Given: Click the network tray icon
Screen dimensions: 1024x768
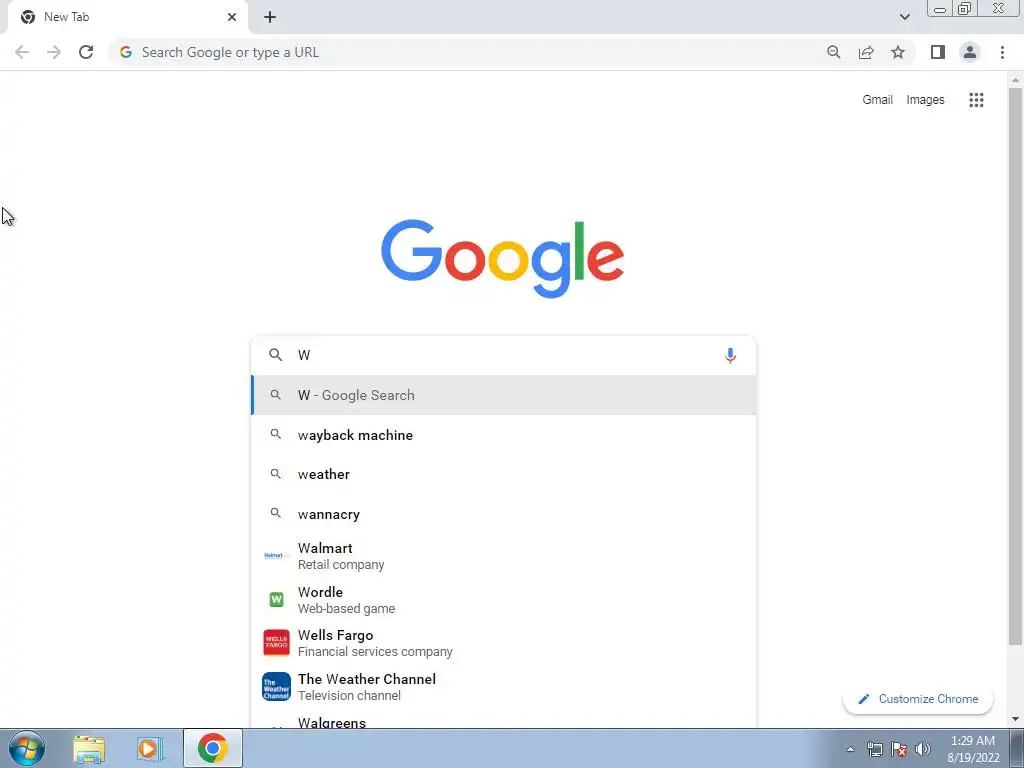Looking at the screenshot, I should tap(874, 749).
